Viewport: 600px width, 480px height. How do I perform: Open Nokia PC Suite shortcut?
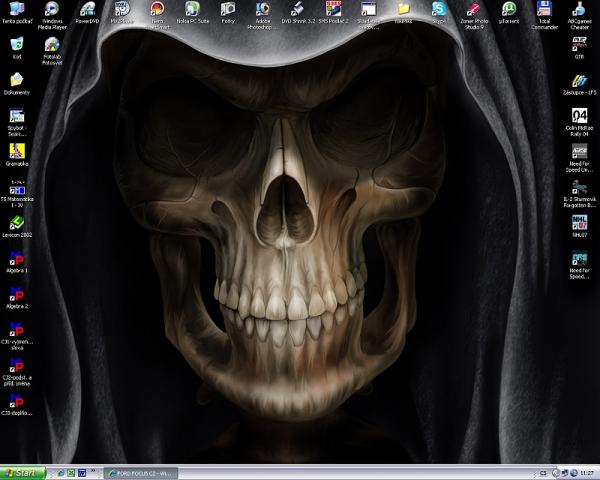[192, 10]
